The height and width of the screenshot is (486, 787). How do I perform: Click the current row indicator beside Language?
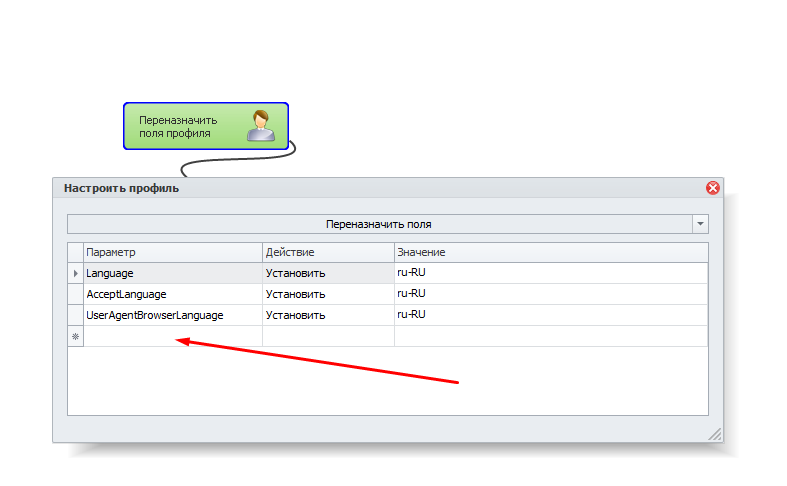[76, 273]
